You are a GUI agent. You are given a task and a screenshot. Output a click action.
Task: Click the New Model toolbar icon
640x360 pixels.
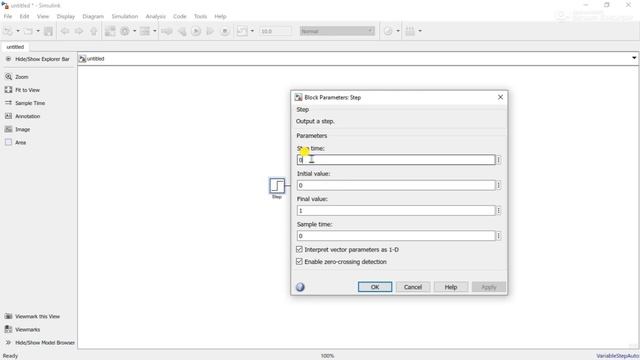tap(8, 31)
